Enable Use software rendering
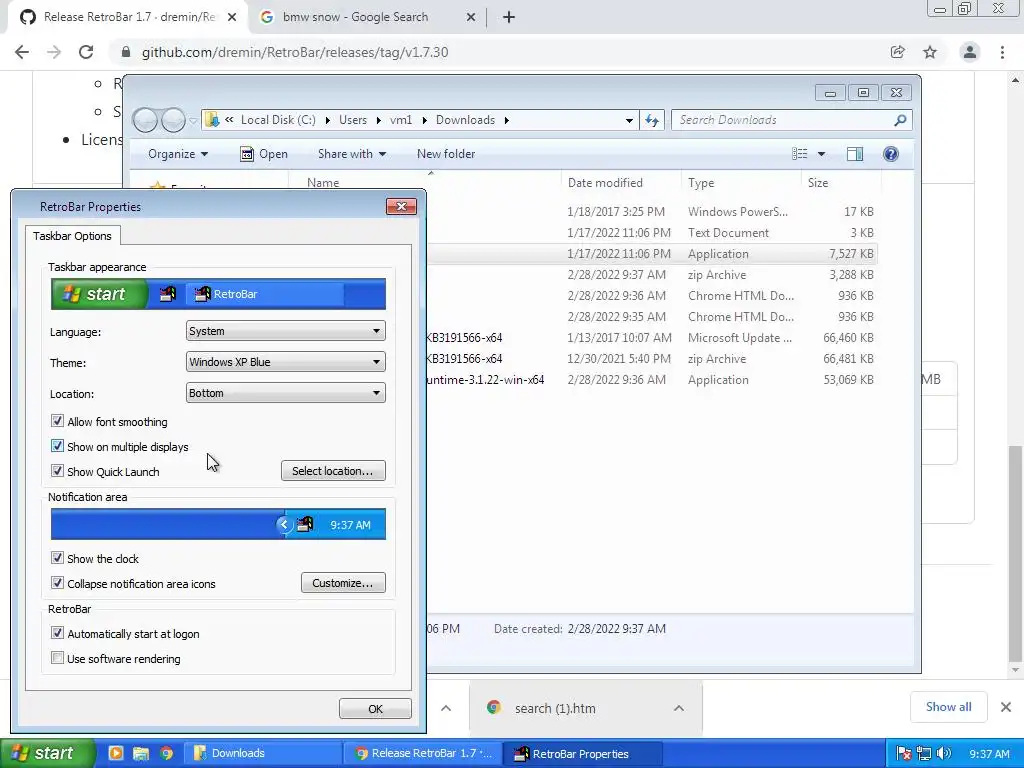This screenshot has width=1024, height=768. 57,658
